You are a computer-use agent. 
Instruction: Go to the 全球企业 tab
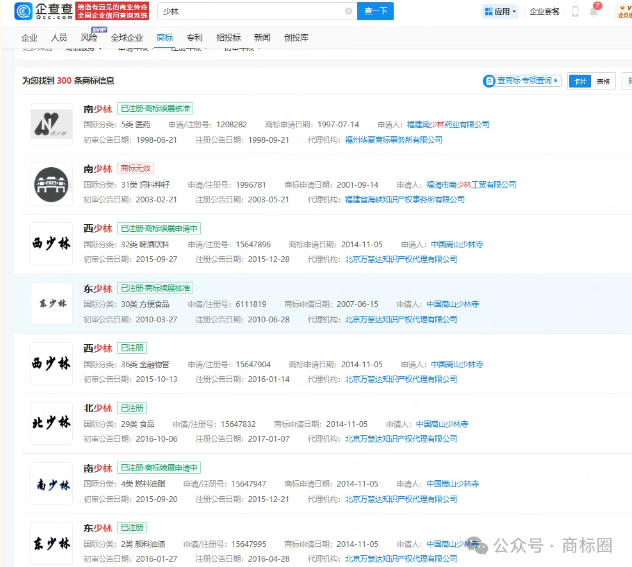[127, 37]
